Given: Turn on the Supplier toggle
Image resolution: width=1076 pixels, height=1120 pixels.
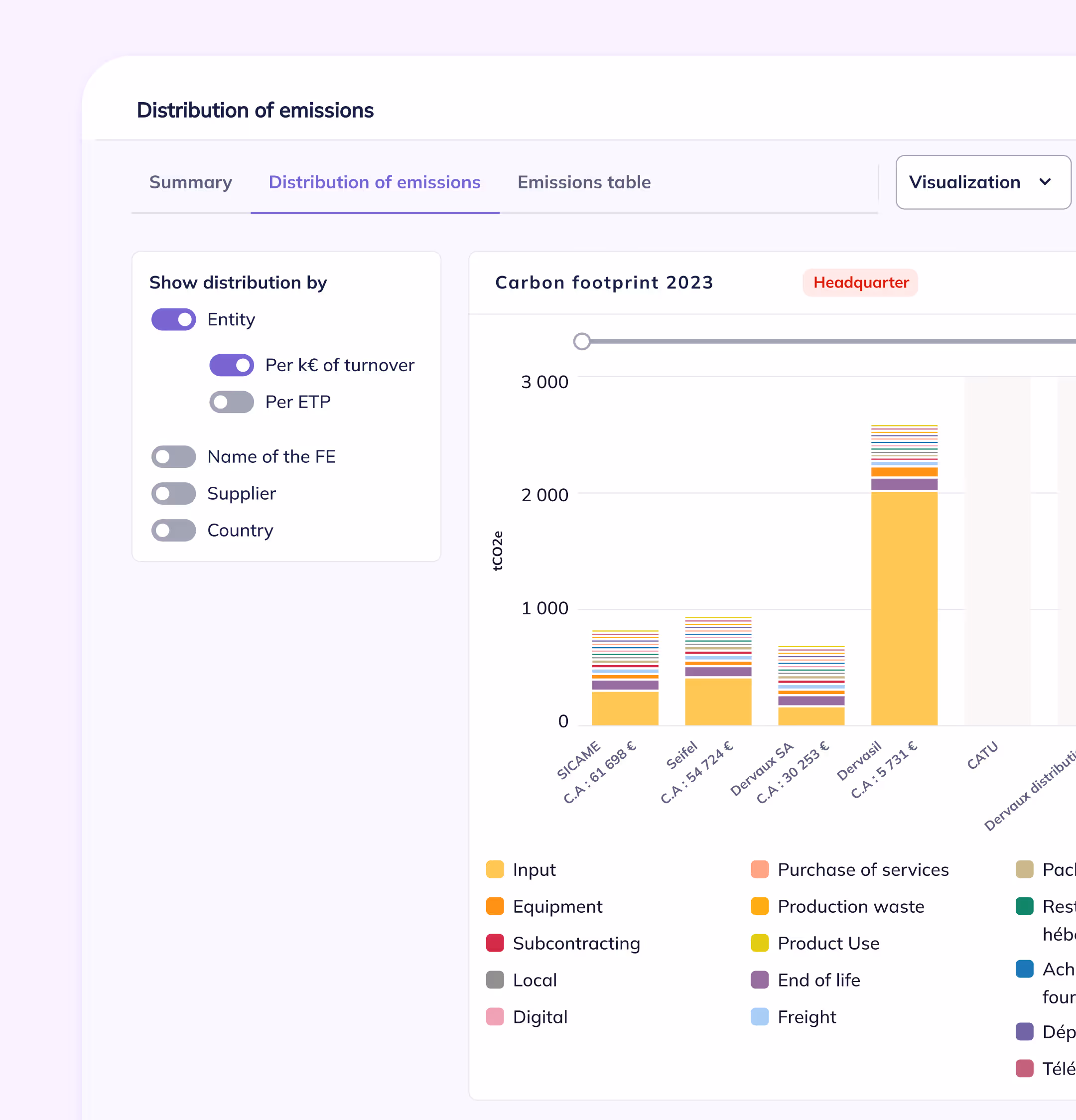Looking at the screenshot, I should click(174, 493).
